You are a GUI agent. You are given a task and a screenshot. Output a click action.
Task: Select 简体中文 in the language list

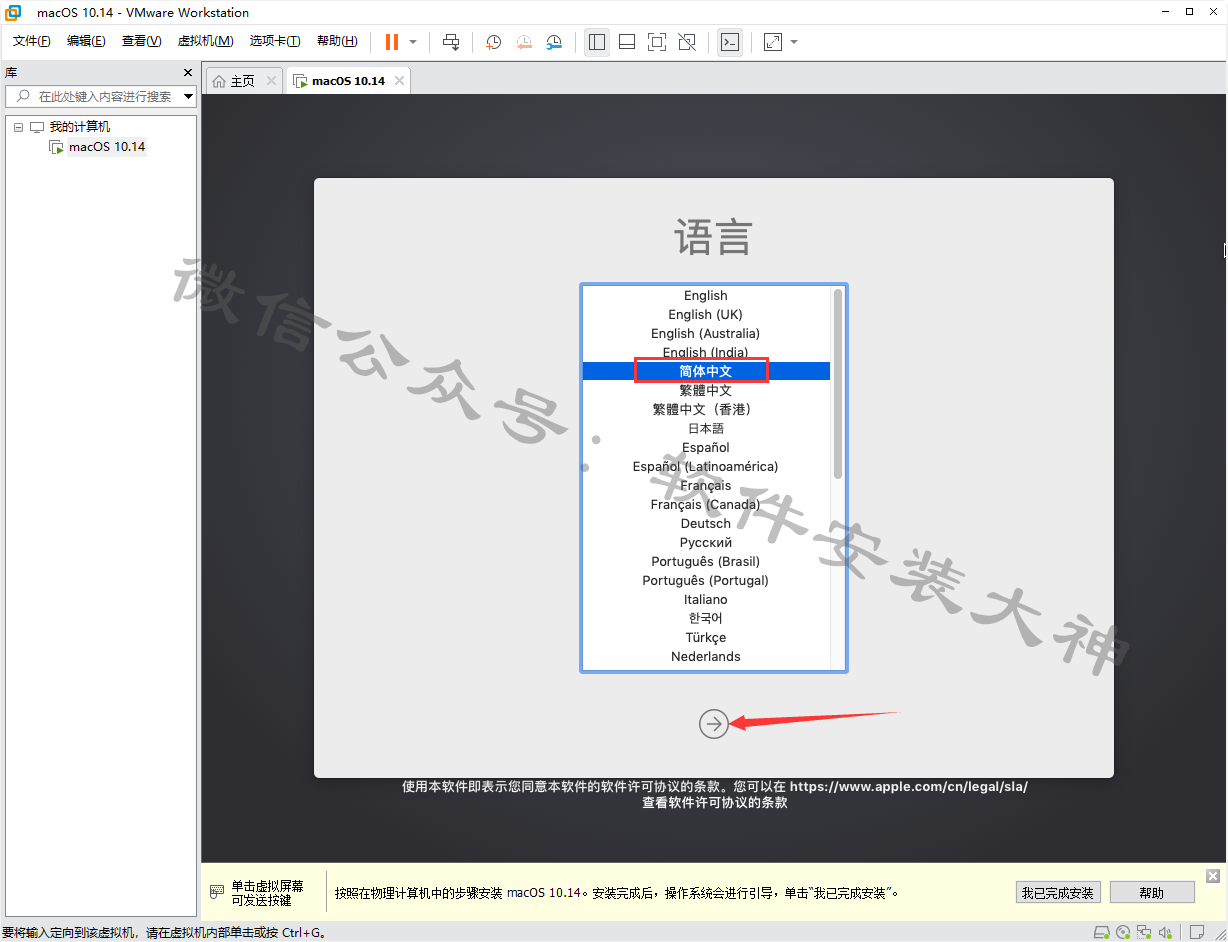(x=706, y=371)
